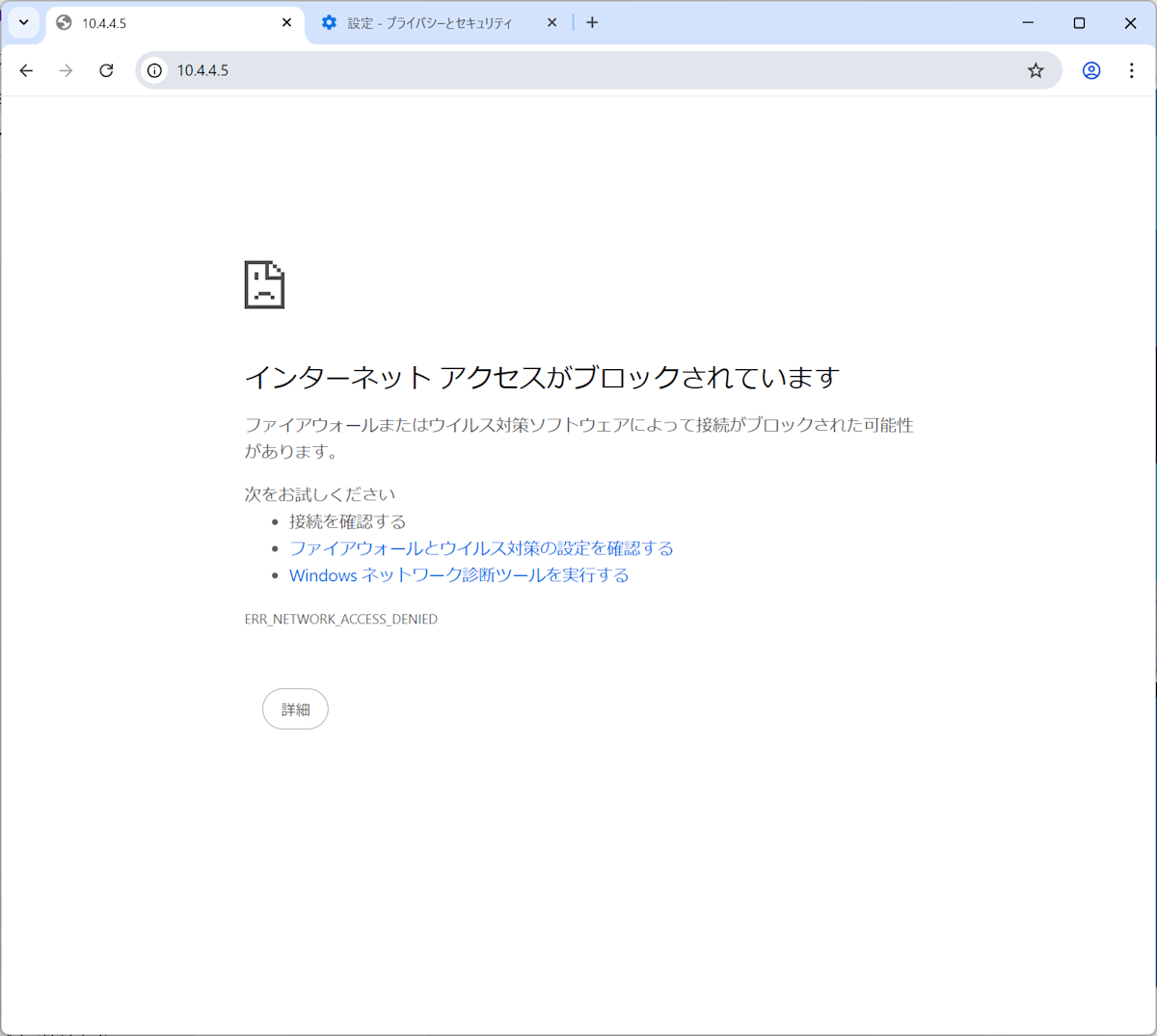1157x1036 pixels.
Task: Click the address bar showing 10.4.4.5
Action: (598, 70)
